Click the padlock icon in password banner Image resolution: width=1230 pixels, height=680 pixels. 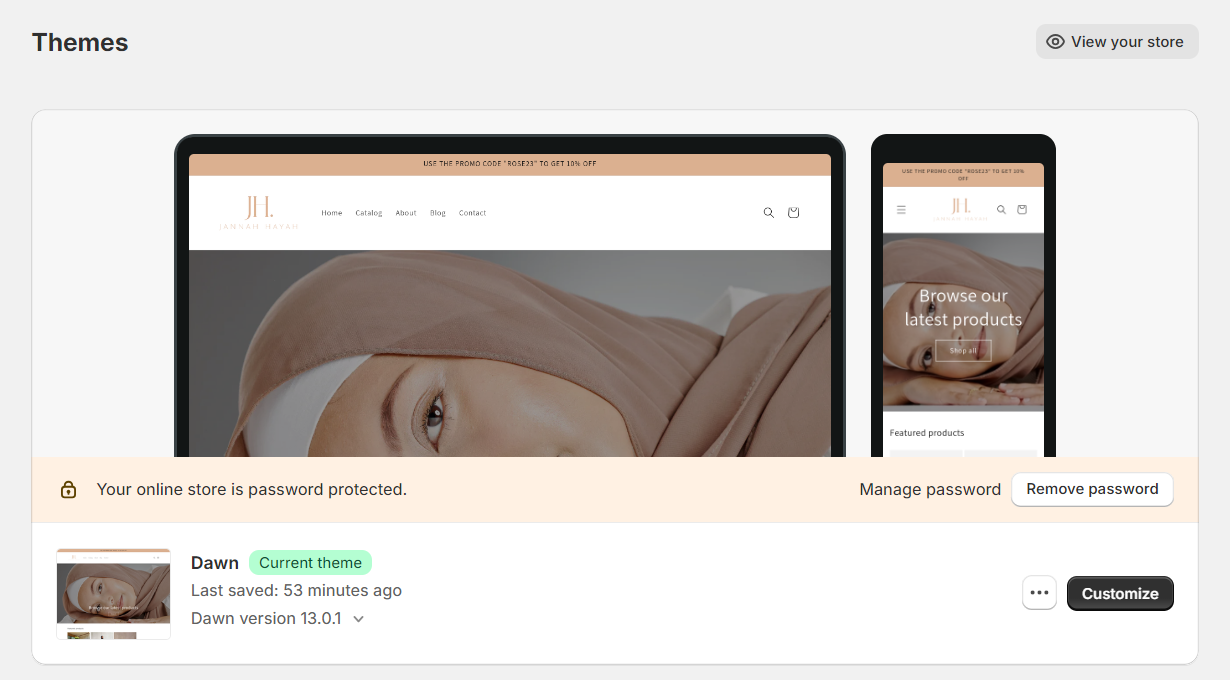[x=68, y=490]
